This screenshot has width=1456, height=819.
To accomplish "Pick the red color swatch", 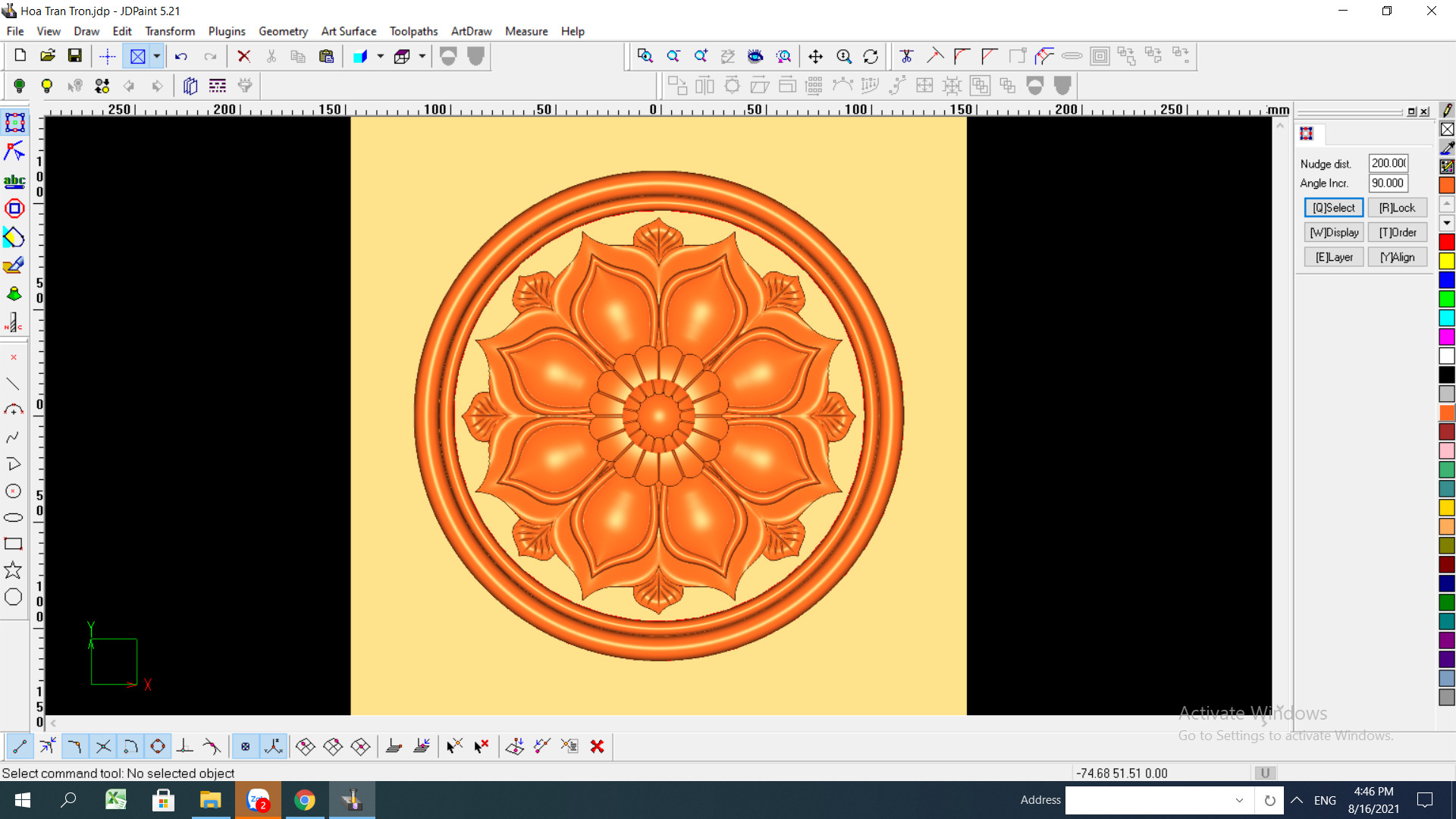I will tap(1447, 242).
